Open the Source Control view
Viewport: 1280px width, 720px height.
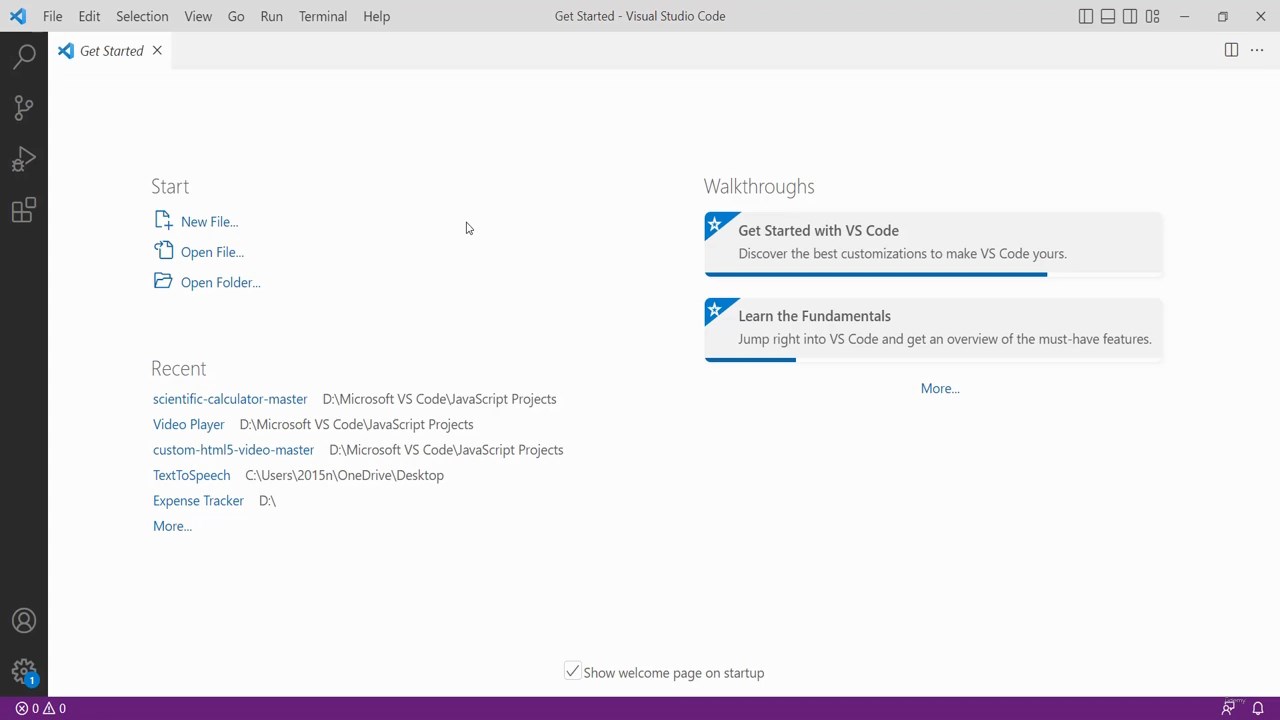pyautogui.click(x=24, y=107)
